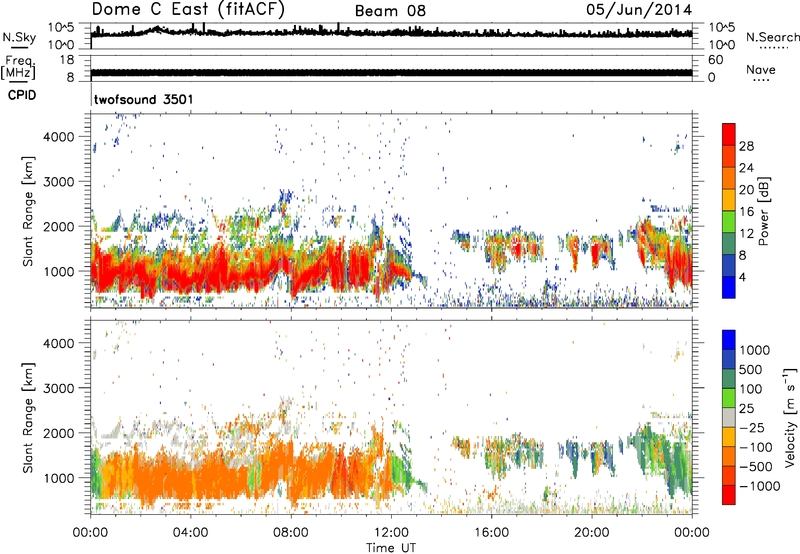Pick the gray −25 to 25 velocity swatch
The width and height of the screenshot is (800, 554).
(729, 418)
